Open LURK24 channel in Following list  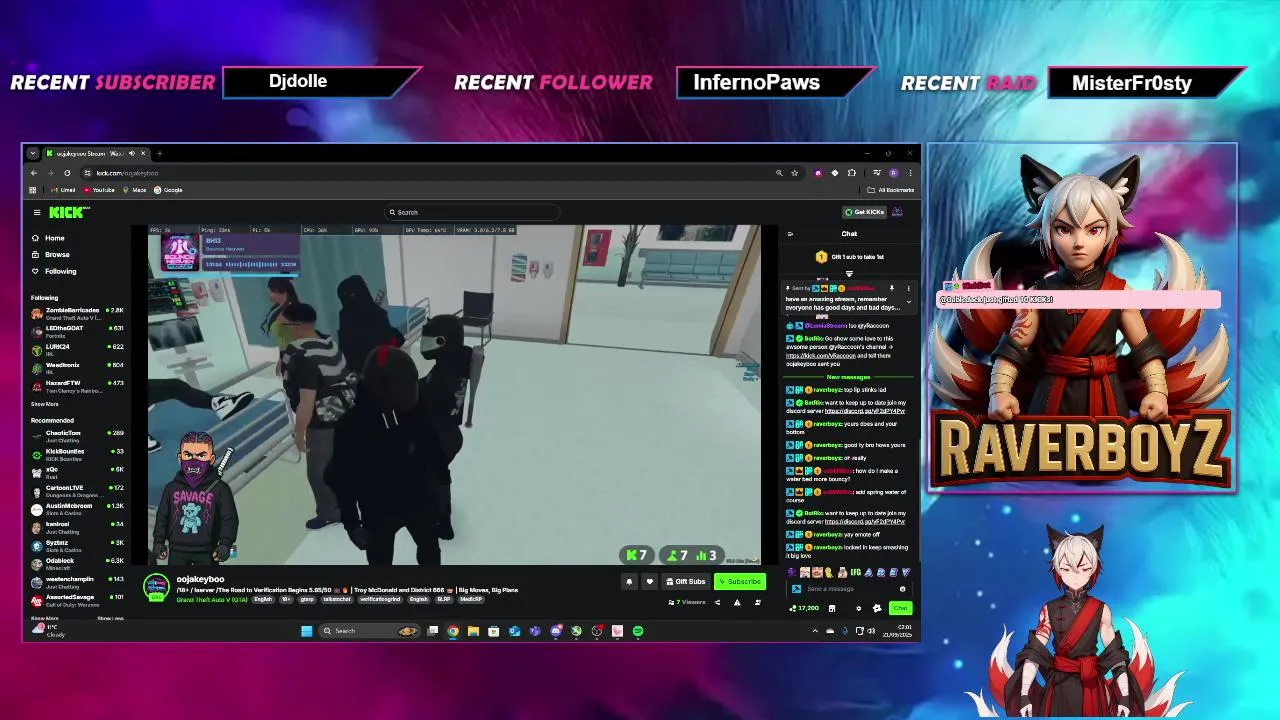(x=78, y=349)
